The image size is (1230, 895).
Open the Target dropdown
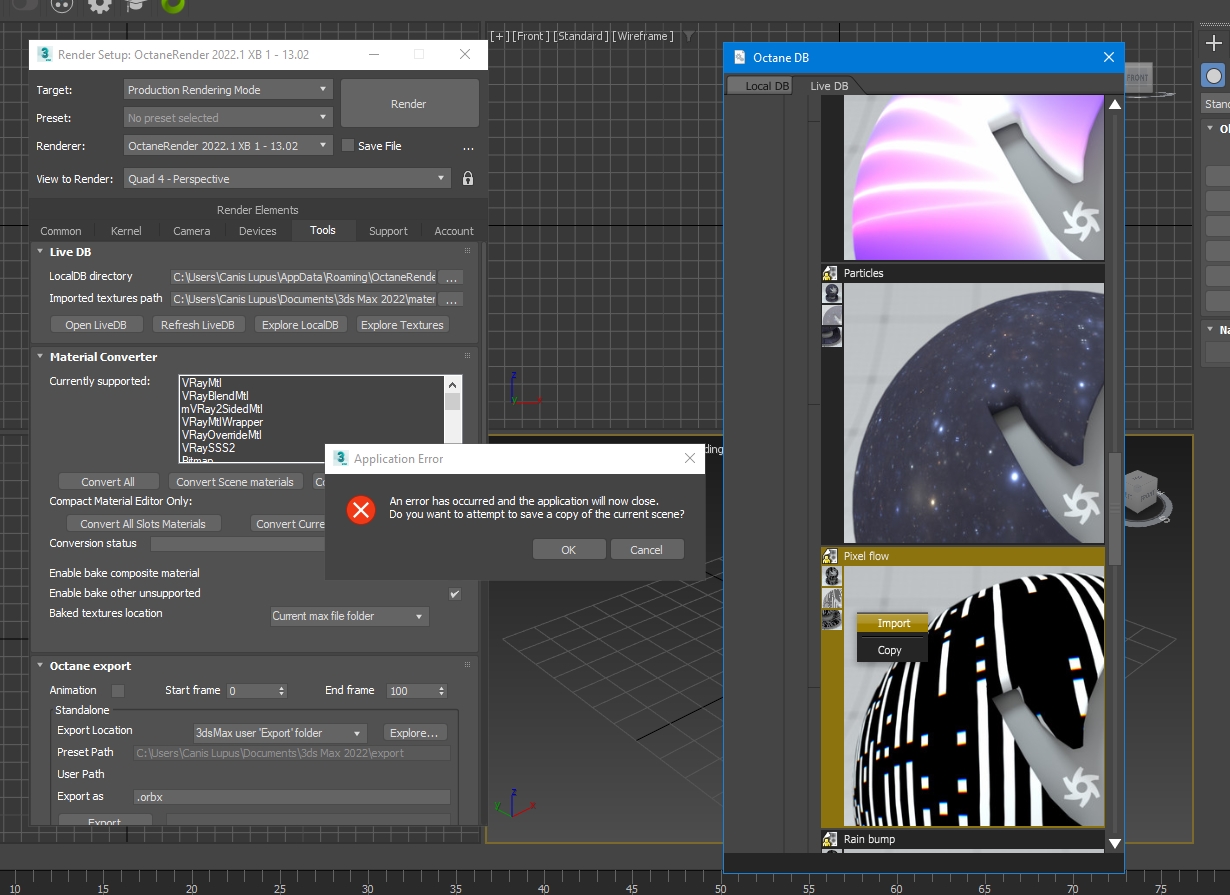pyautogui.click(x=228, y=89)
